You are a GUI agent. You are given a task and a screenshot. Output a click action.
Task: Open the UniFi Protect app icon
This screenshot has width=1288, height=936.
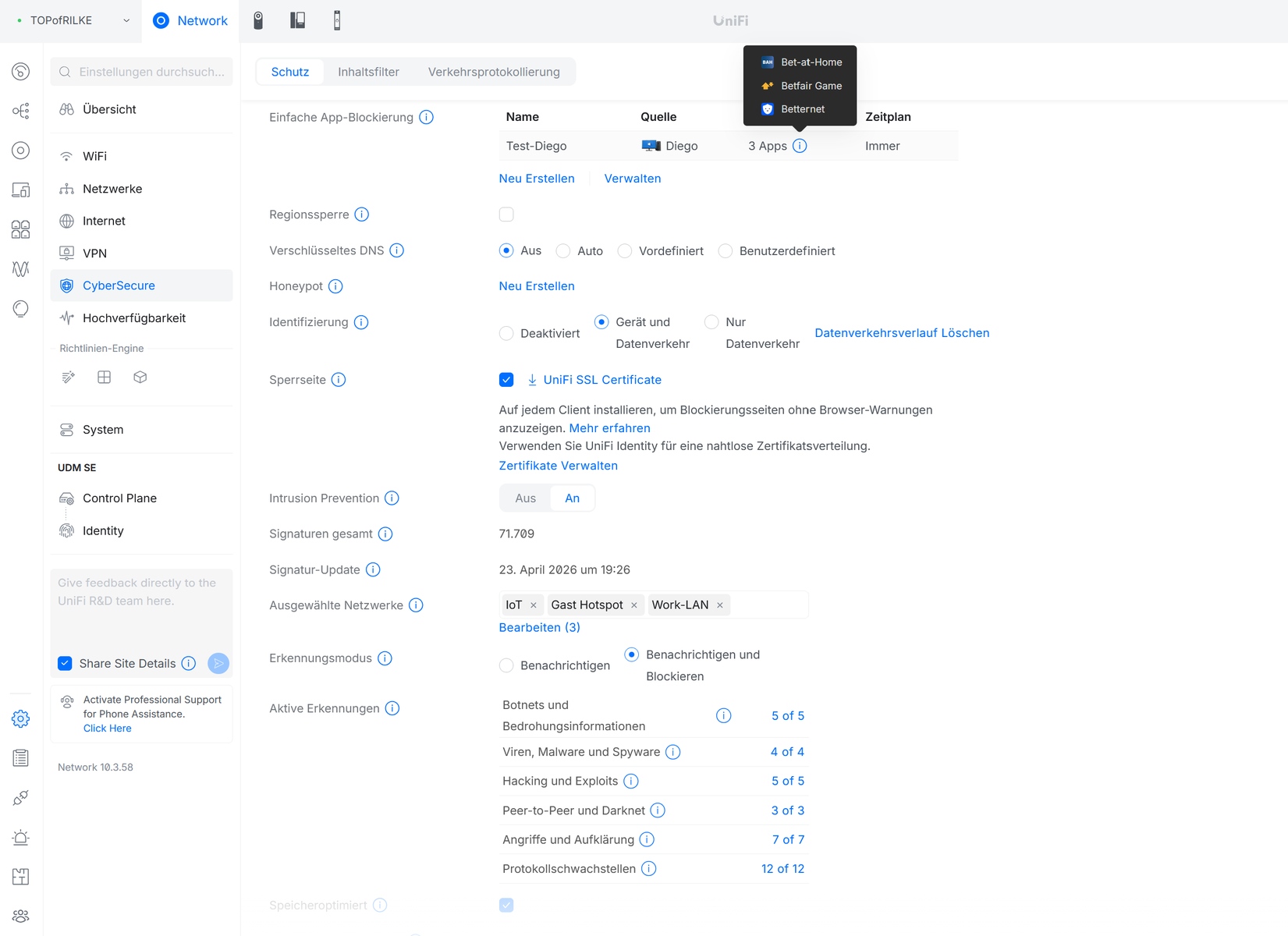coord(258,20)
